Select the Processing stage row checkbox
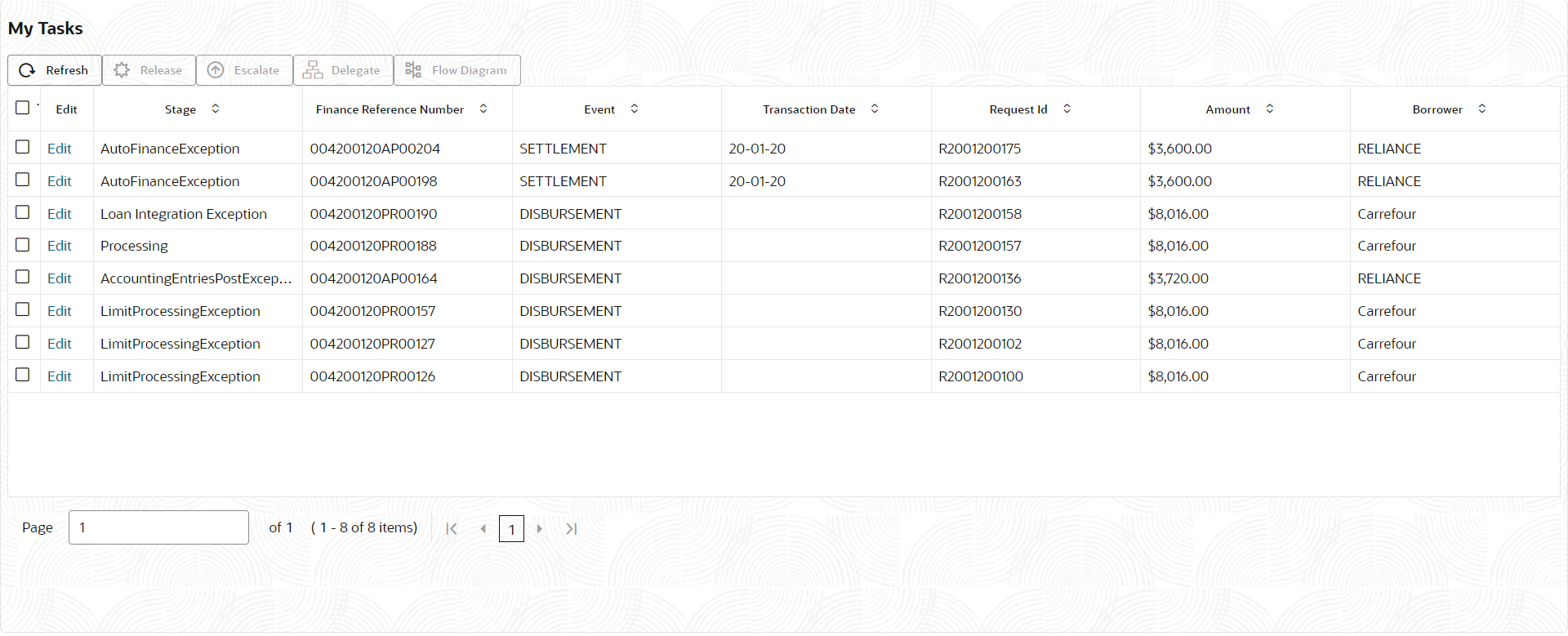The width and height of the screenshot is (1568, 636). click(x=23, y=245)
